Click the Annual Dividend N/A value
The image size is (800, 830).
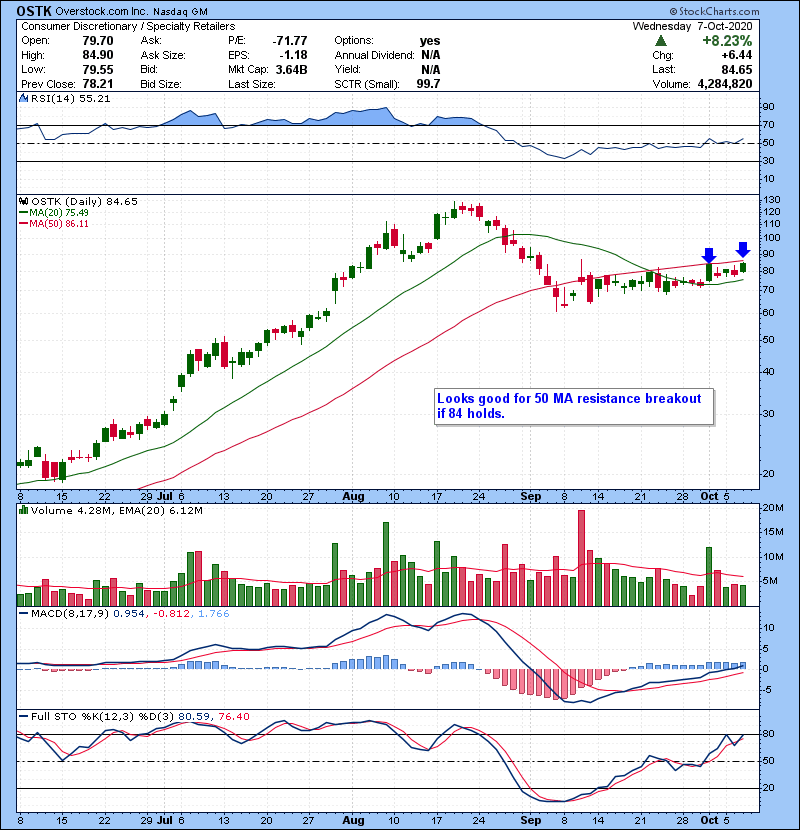431,55
